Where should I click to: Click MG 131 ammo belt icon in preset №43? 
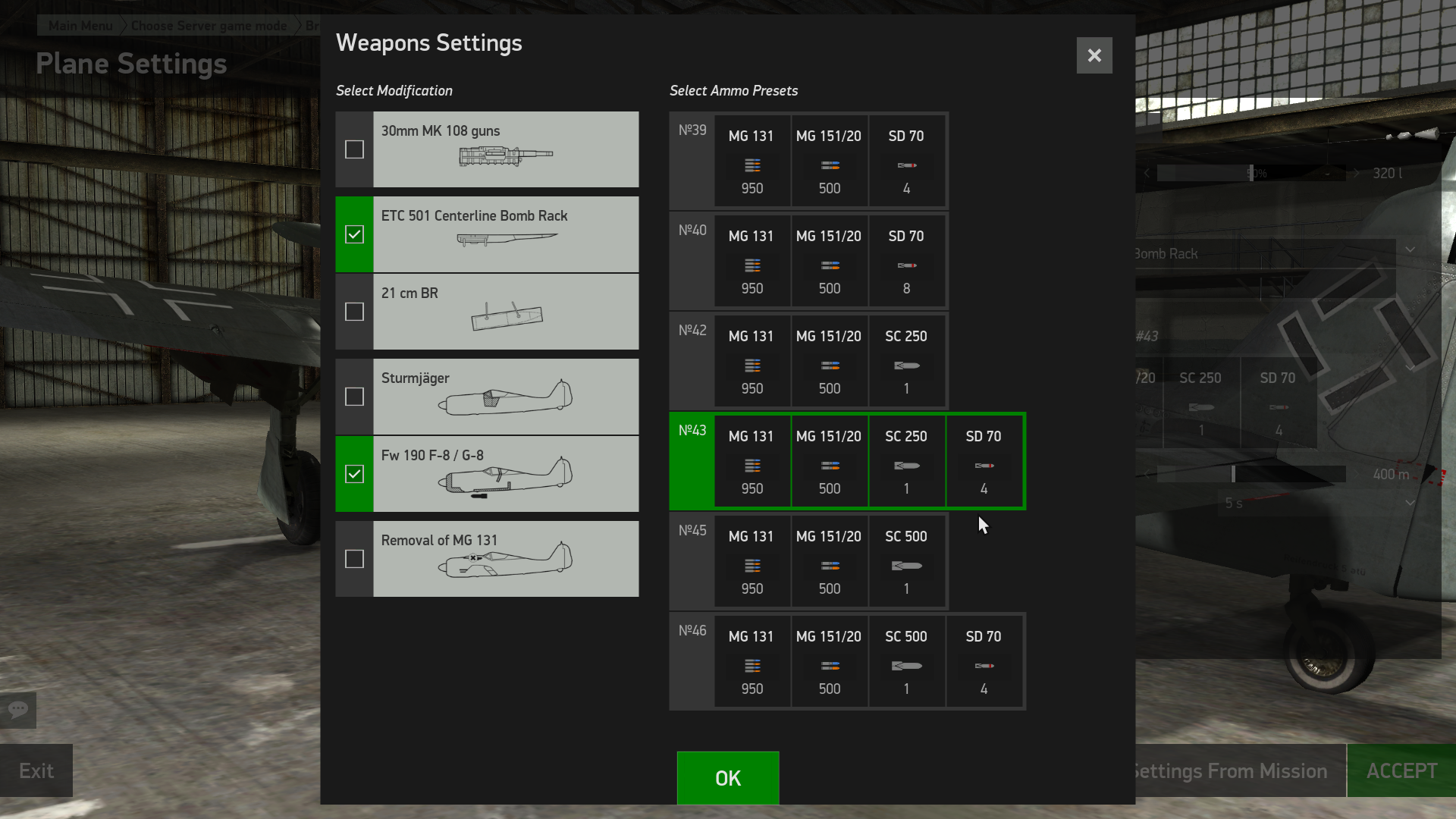752,466
